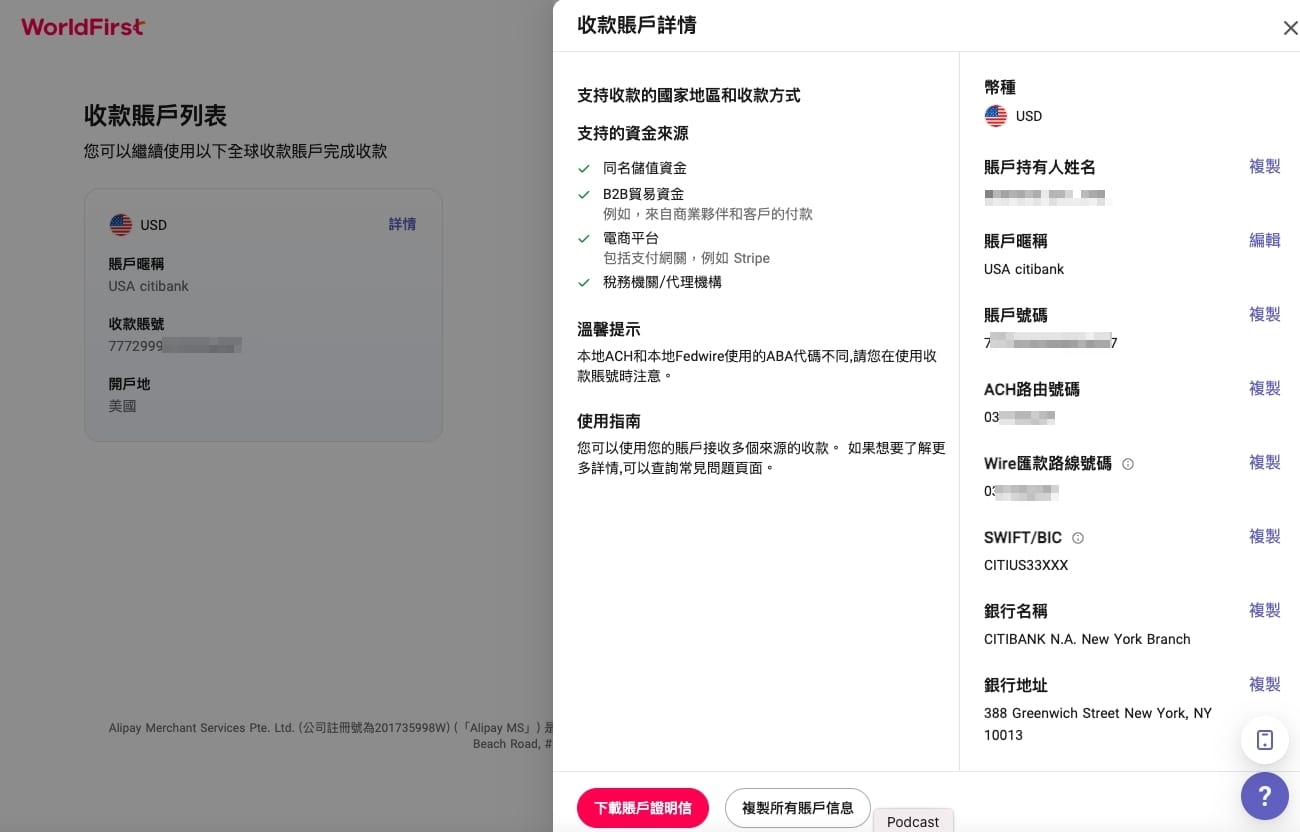
Task: Edit the 賬戶暱稱
Action: pyautogui.click(x=1265, y=240)
